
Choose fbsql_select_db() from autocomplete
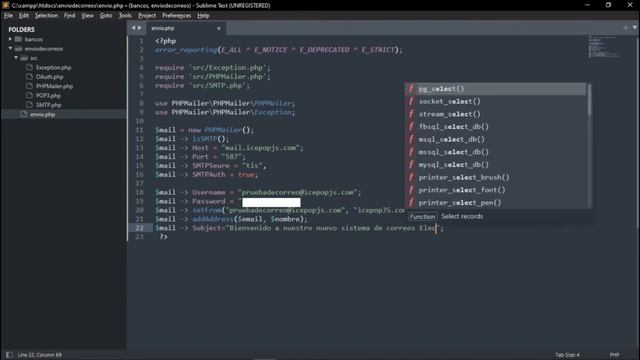point(496,127)
